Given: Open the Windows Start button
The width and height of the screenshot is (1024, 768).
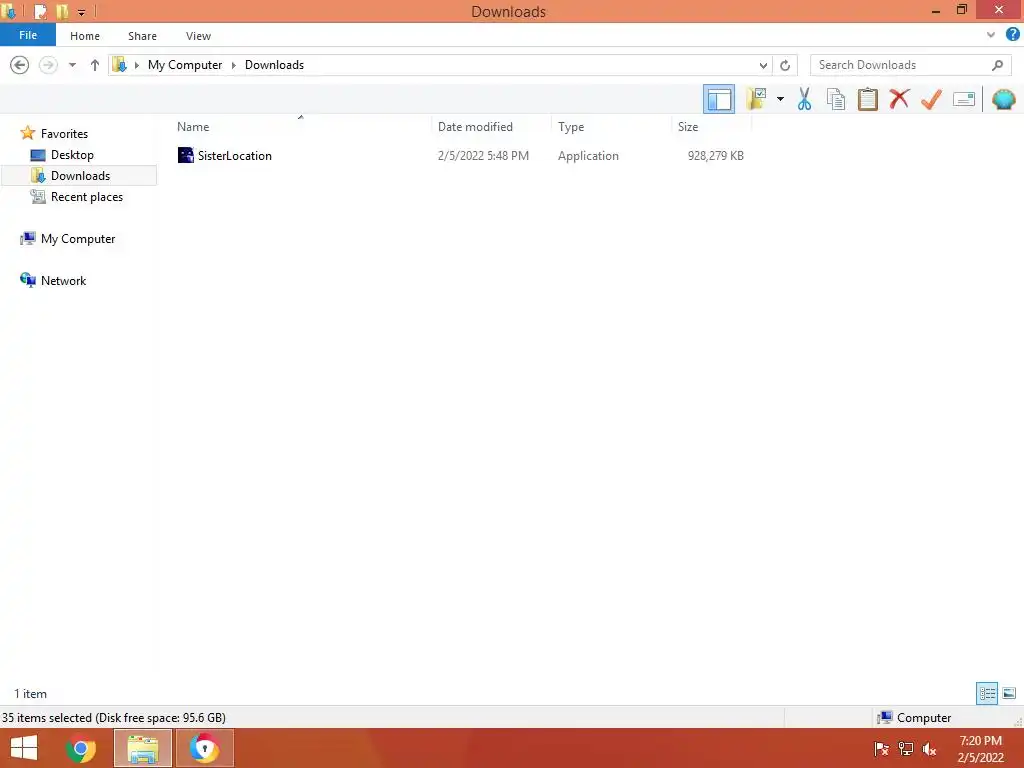Looking at the screenshot, I should point(24,748).
